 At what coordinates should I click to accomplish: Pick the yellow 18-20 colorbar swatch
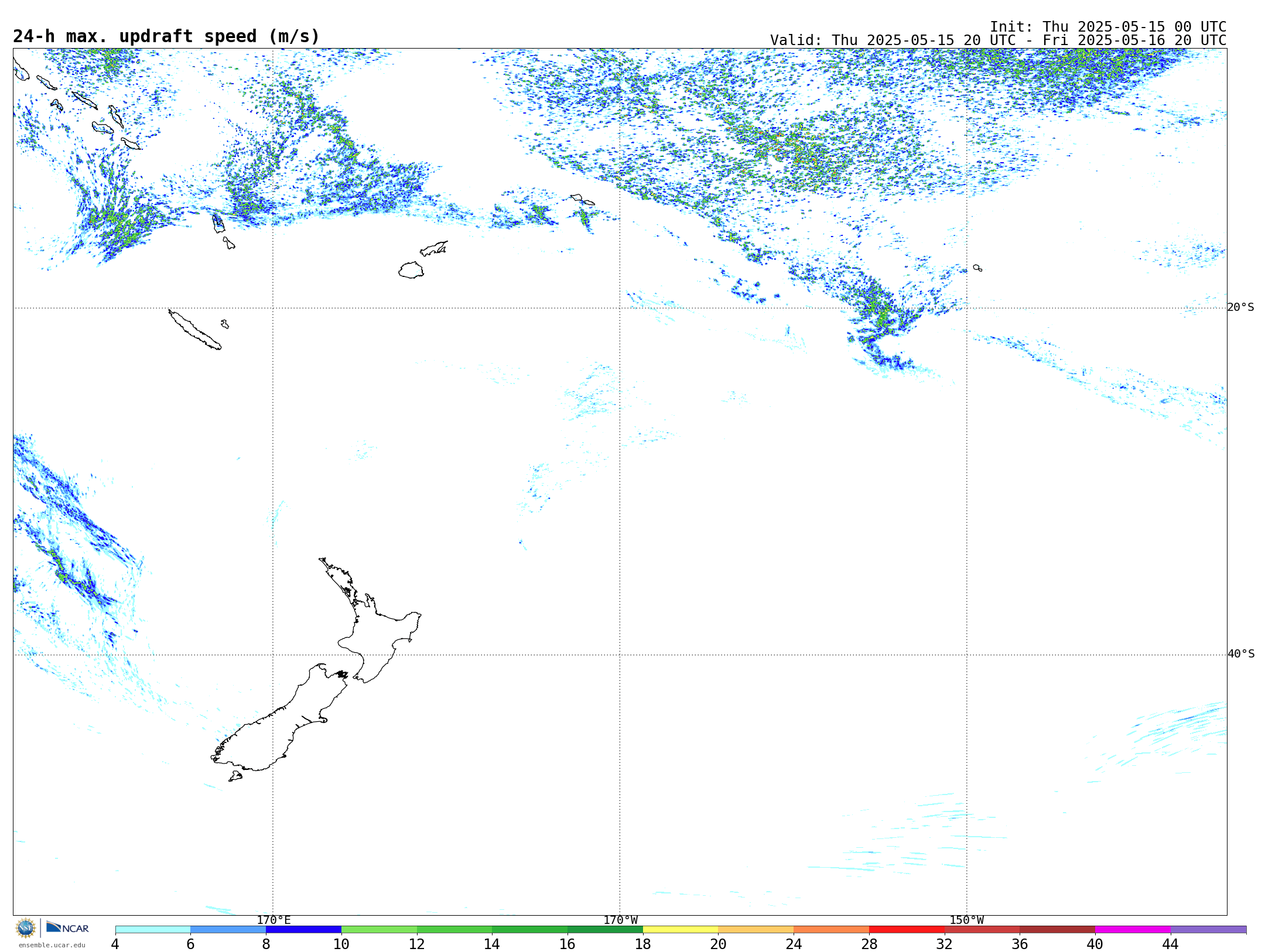(681, 930)
